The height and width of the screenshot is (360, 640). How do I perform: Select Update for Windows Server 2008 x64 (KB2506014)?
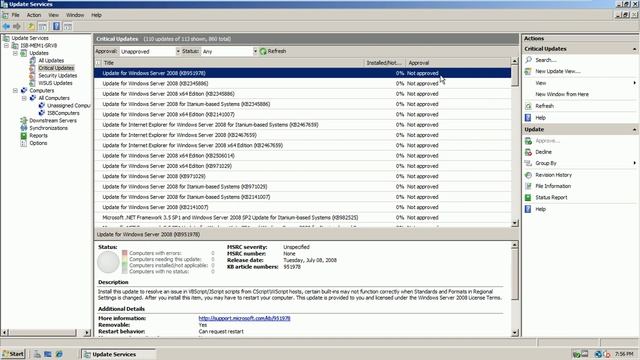[302, 156]
